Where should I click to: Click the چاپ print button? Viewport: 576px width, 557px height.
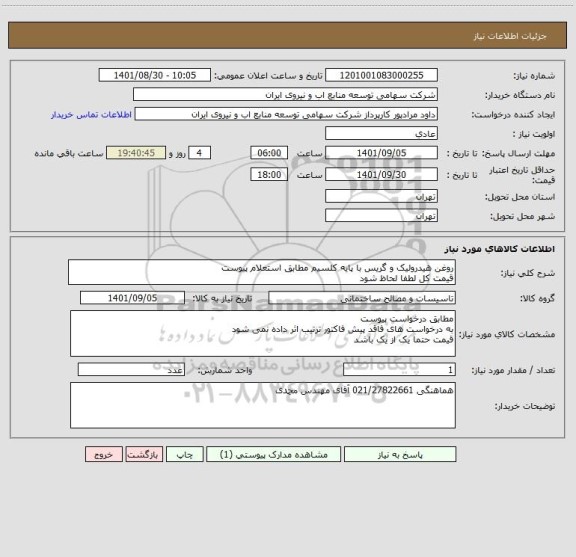(x=184, y=454)
